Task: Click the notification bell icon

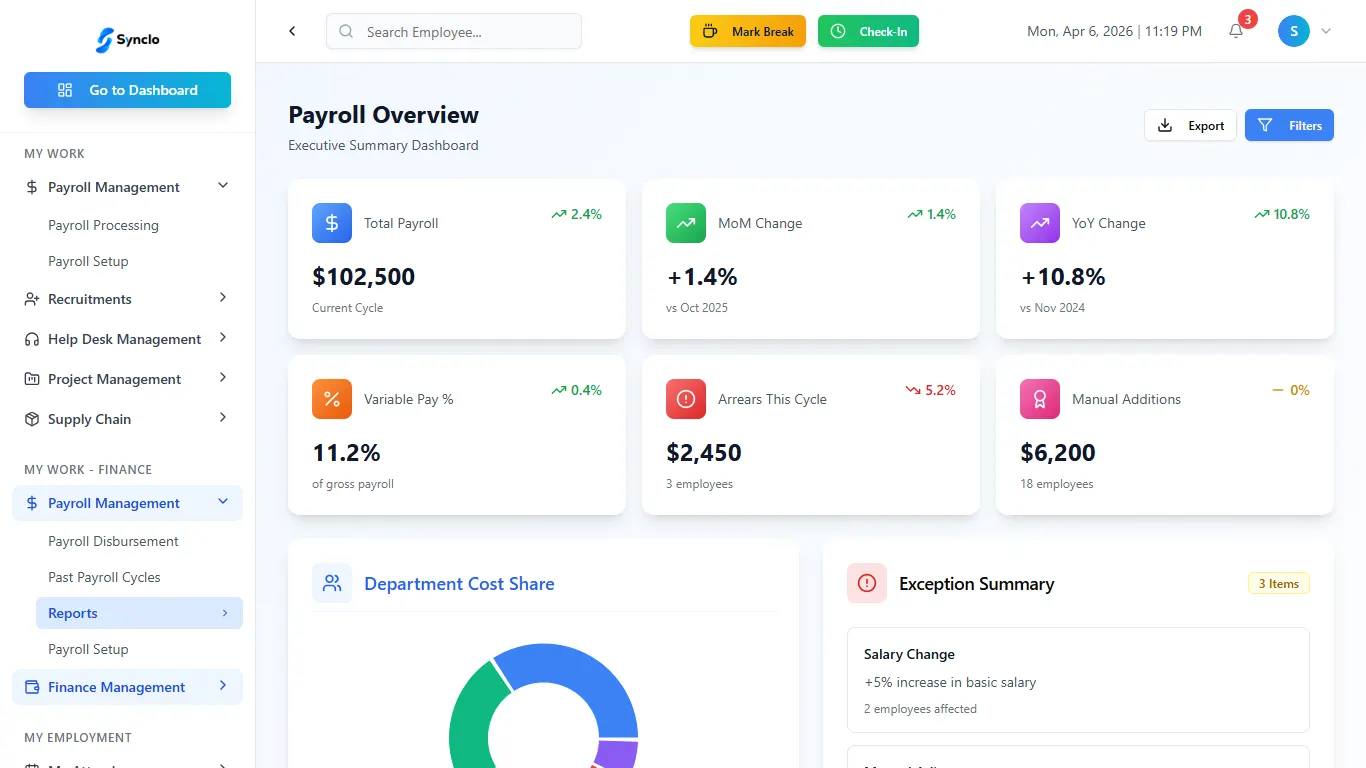Action: [1236, 31]
